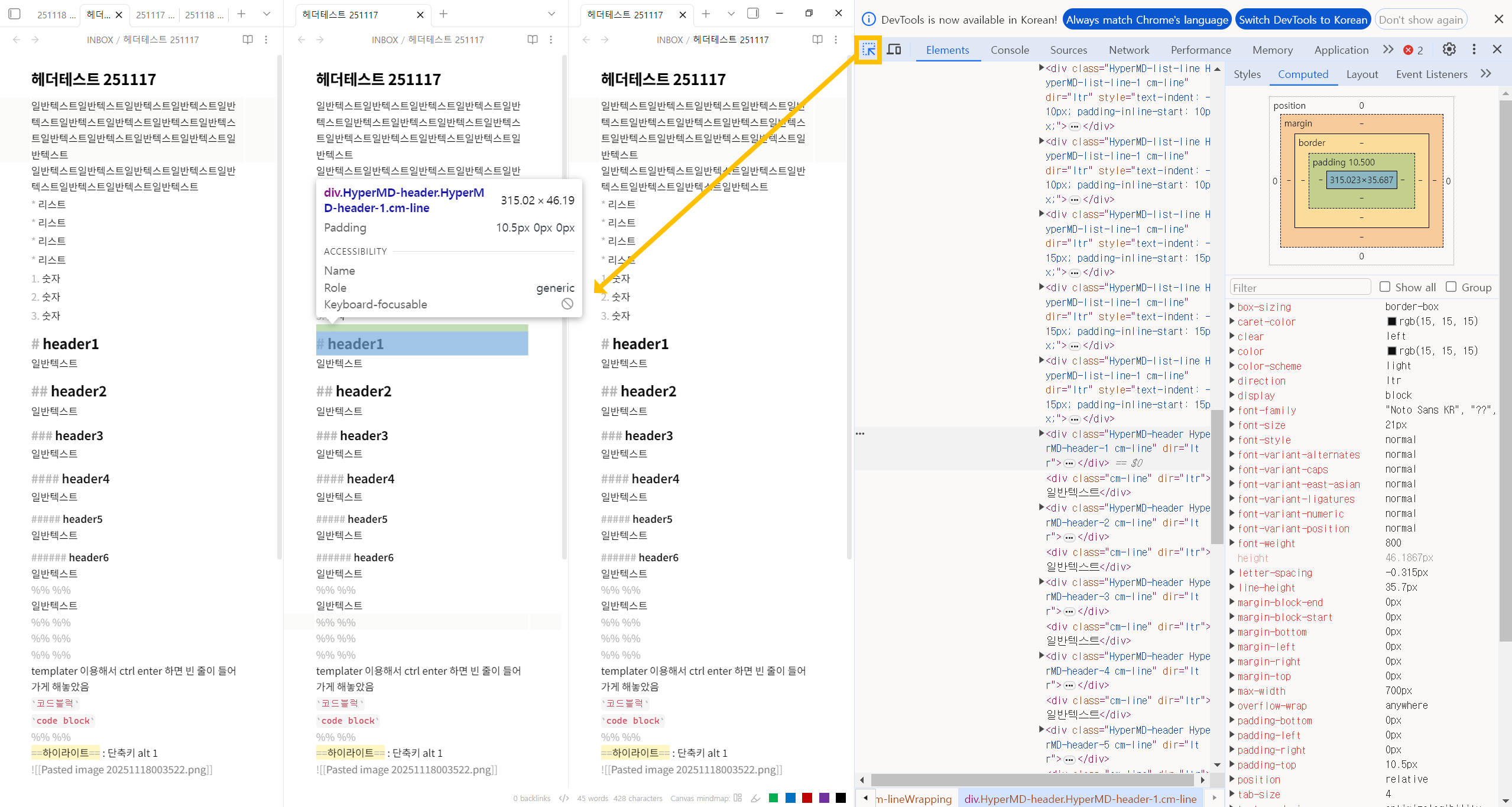Pick the green color swatch in status bar
Viewport: 1512px width, 807px height.
[773, 798]
